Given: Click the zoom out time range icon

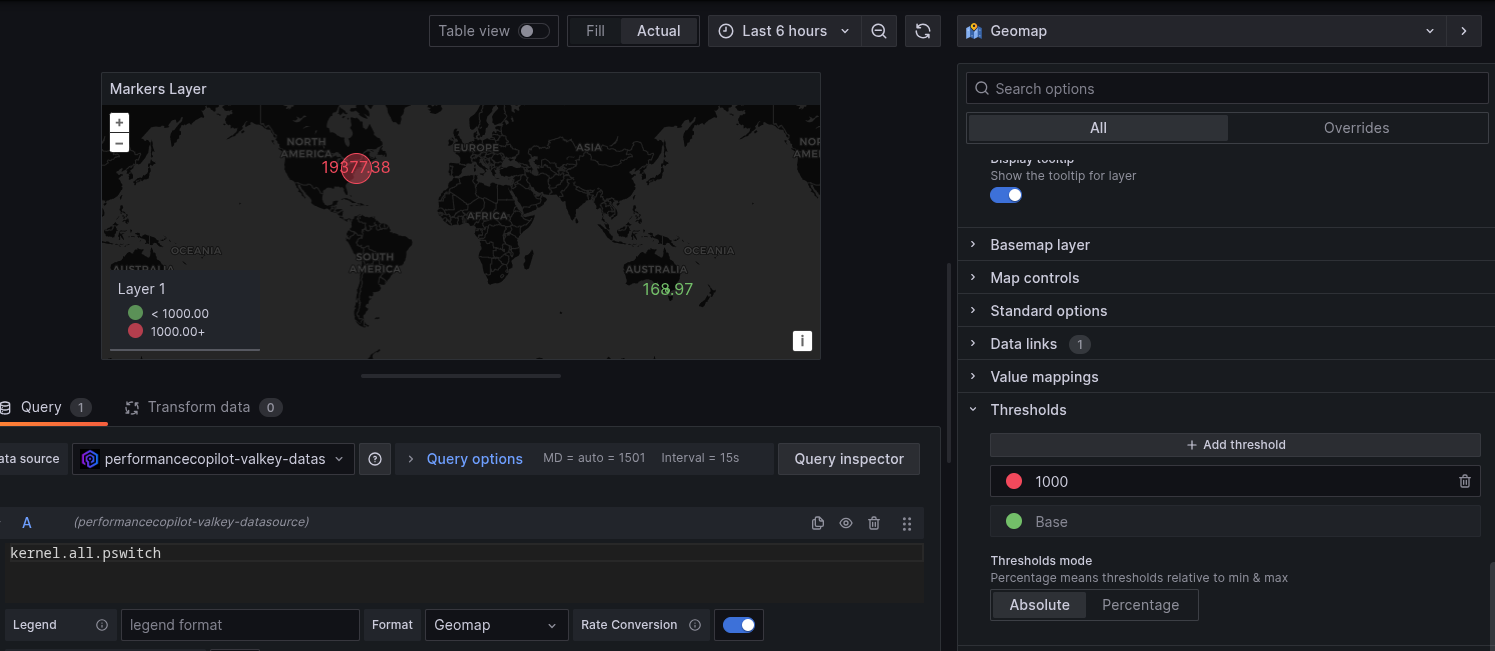Looking at the screenshot, I should tap(878, 31).
